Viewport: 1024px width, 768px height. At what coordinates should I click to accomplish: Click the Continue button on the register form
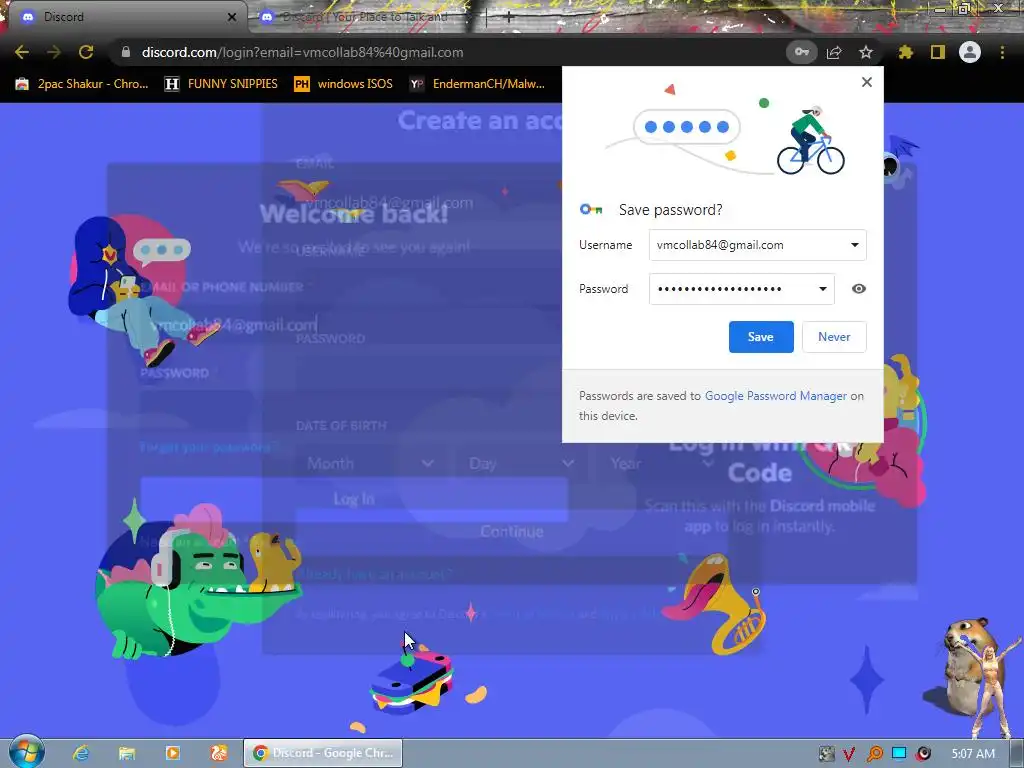pos(511,532)
